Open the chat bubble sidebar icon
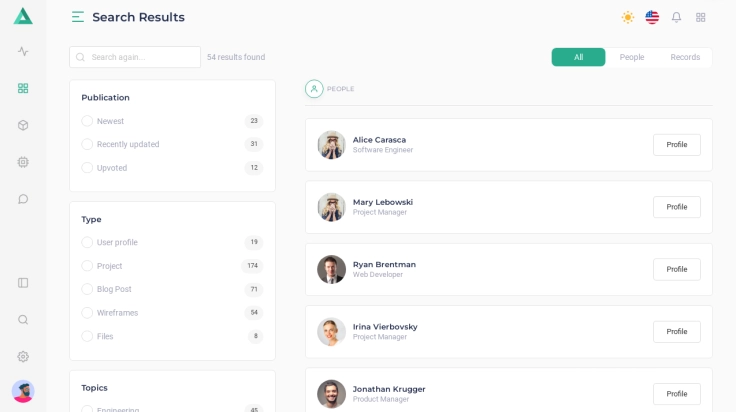736x412 pixels. pos(23,199)
